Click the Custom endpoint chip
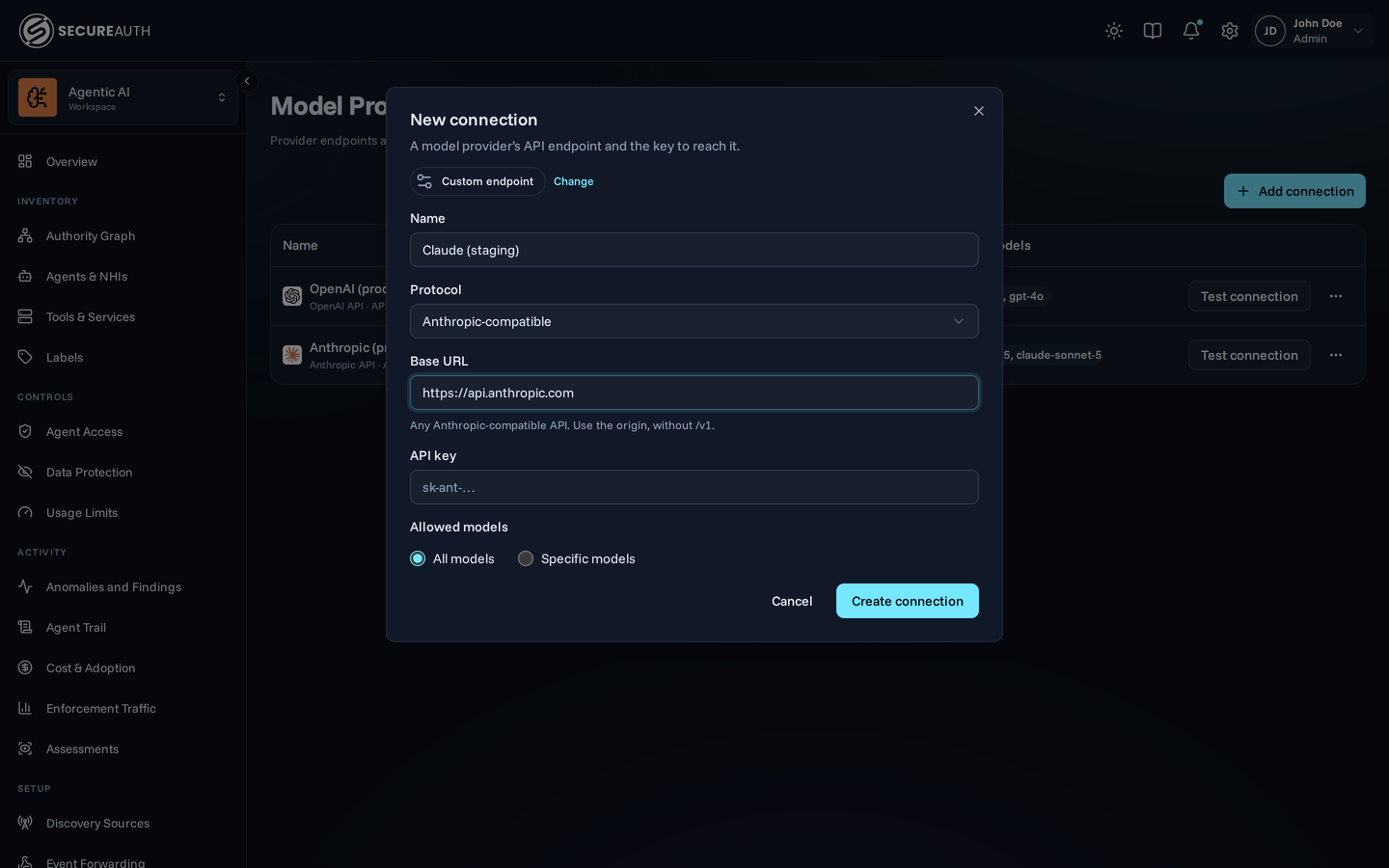Image resolution: width=1389 pixels, height=868 pixels. pyautogui.click(x=477, y=181)
